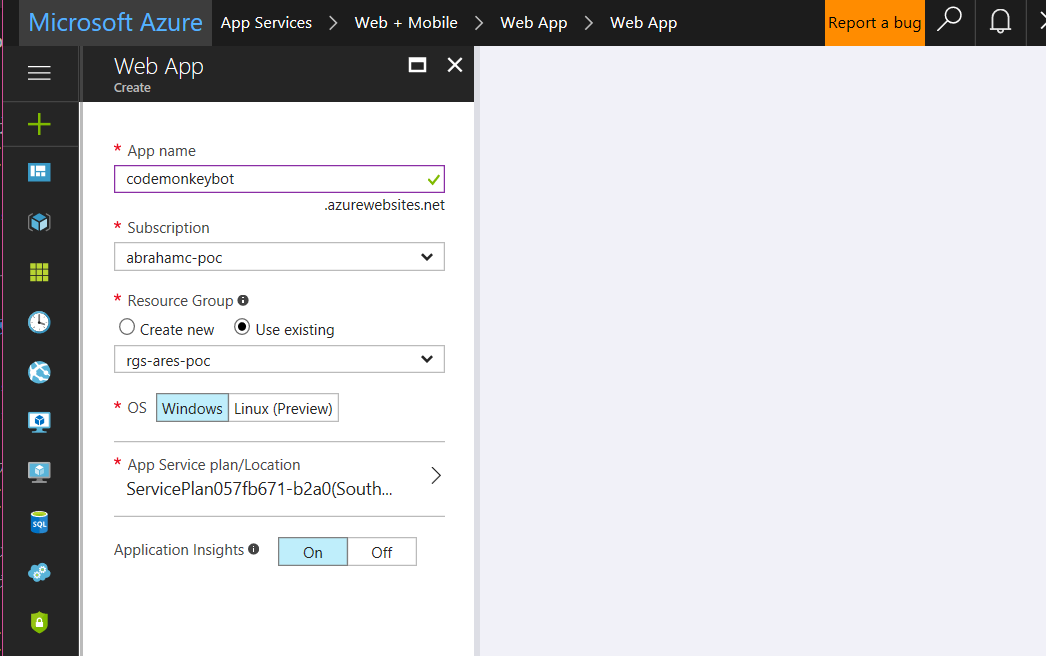
Task: Select Linux (Preview) as the OS
Action: click(x=286, y=407)
